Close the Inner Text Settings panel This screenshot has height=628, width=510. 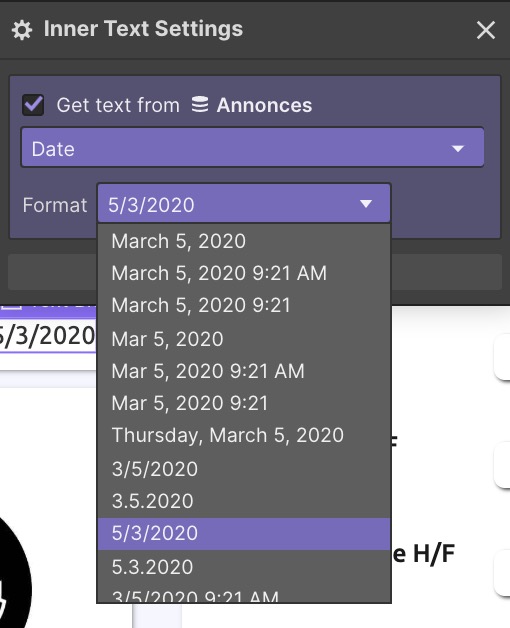(x=486, y=30)
